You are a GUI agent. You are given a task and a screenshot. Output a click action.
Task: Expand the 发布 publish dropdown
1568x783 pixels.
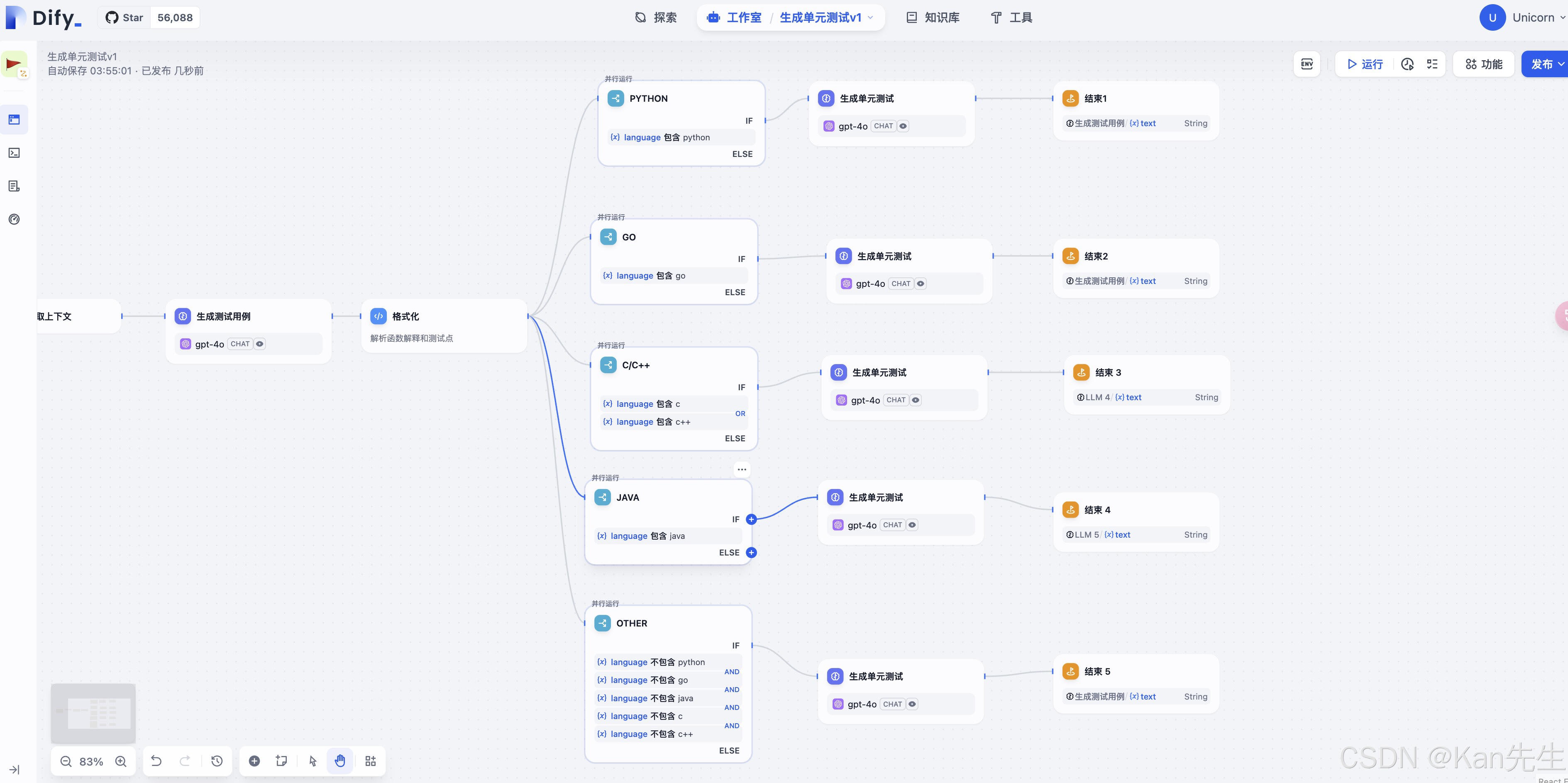(x=1561, y=64)
